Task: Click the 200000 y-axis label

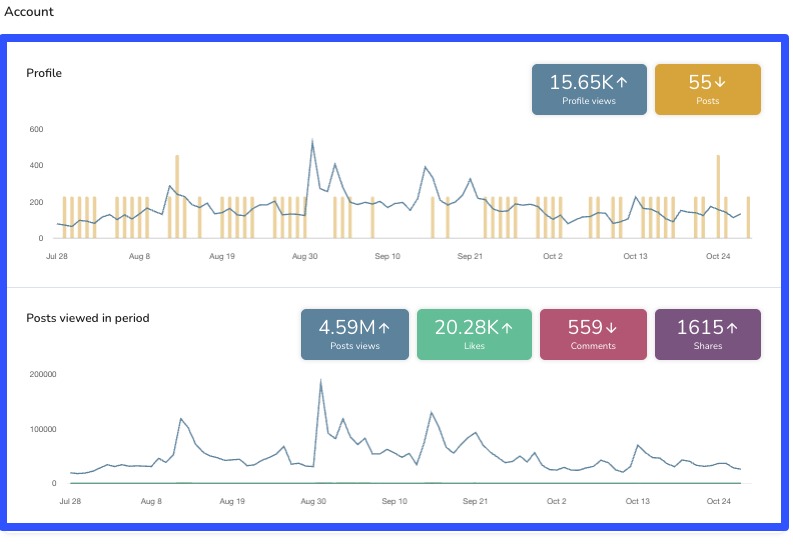Action: point(41,375)
